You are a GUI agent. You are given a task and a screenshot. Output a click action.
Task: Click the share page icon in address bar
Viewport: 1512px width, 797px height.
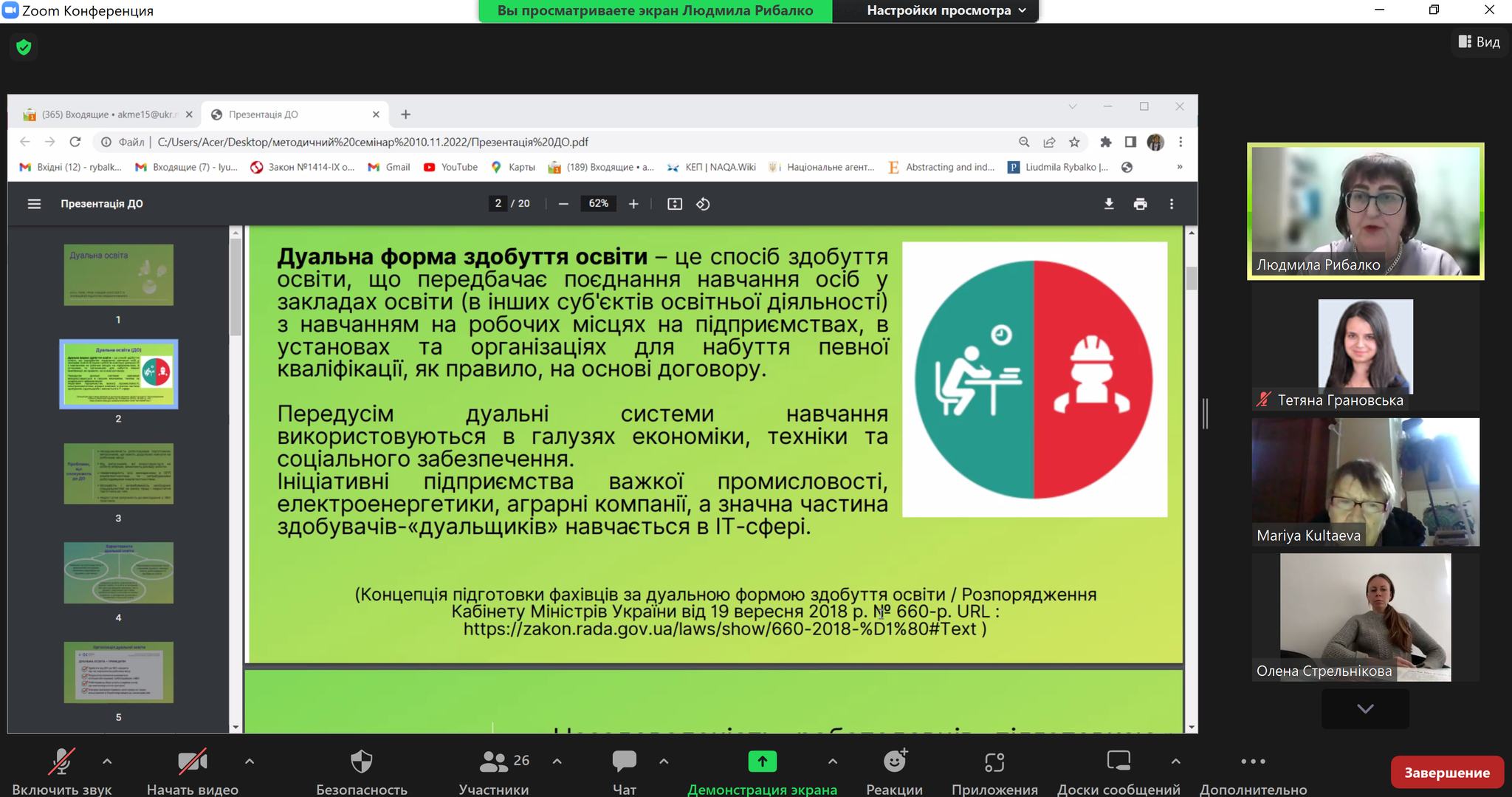click(1049, 142)
